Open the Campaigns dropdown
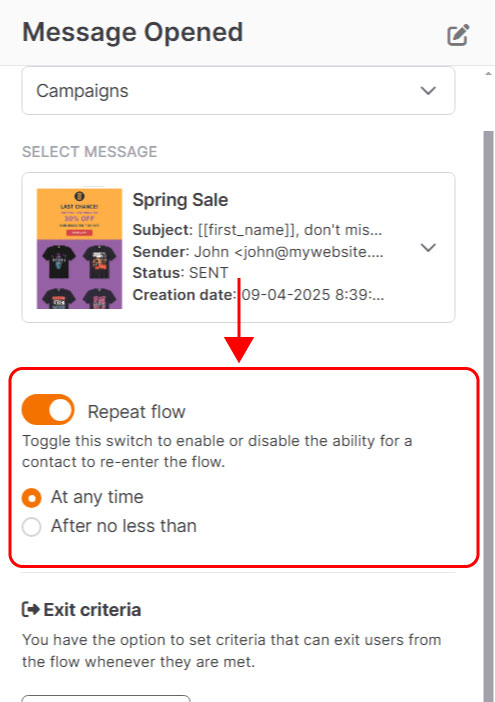Viewport: 495px width, 702px height. click(239, 91)
